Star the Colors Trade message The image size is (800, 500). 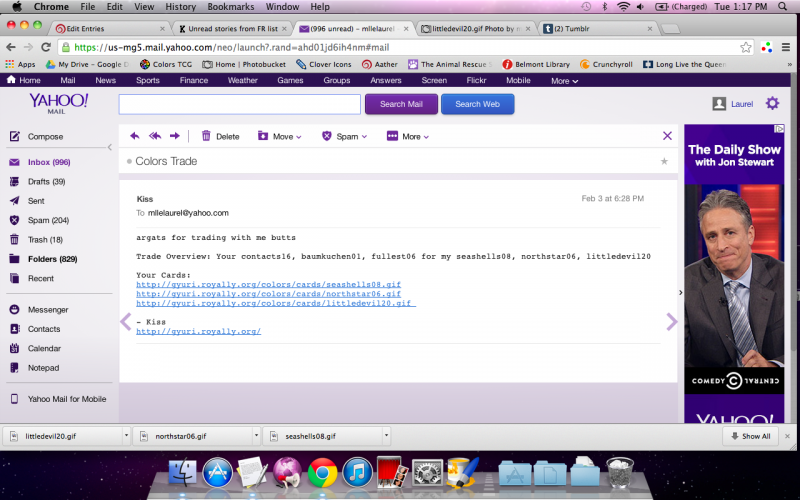(664, 161)
